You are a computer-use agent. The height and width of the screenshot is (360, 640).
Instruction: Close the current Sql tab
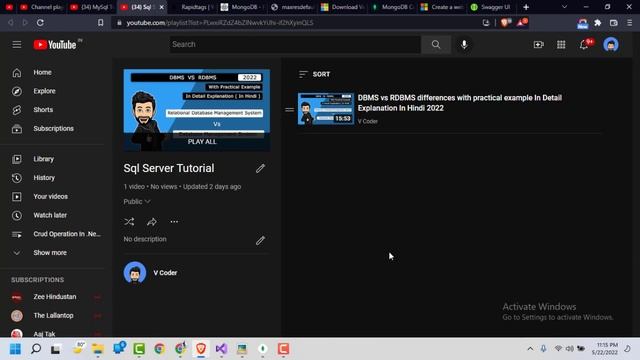click(162, 7)
